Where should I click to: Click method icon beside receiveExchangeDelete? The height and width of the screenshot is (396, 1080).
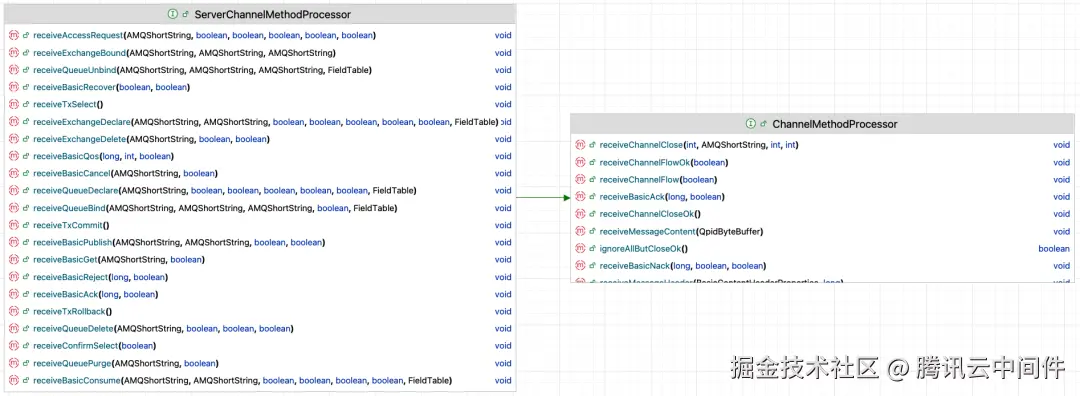point(14,138)
